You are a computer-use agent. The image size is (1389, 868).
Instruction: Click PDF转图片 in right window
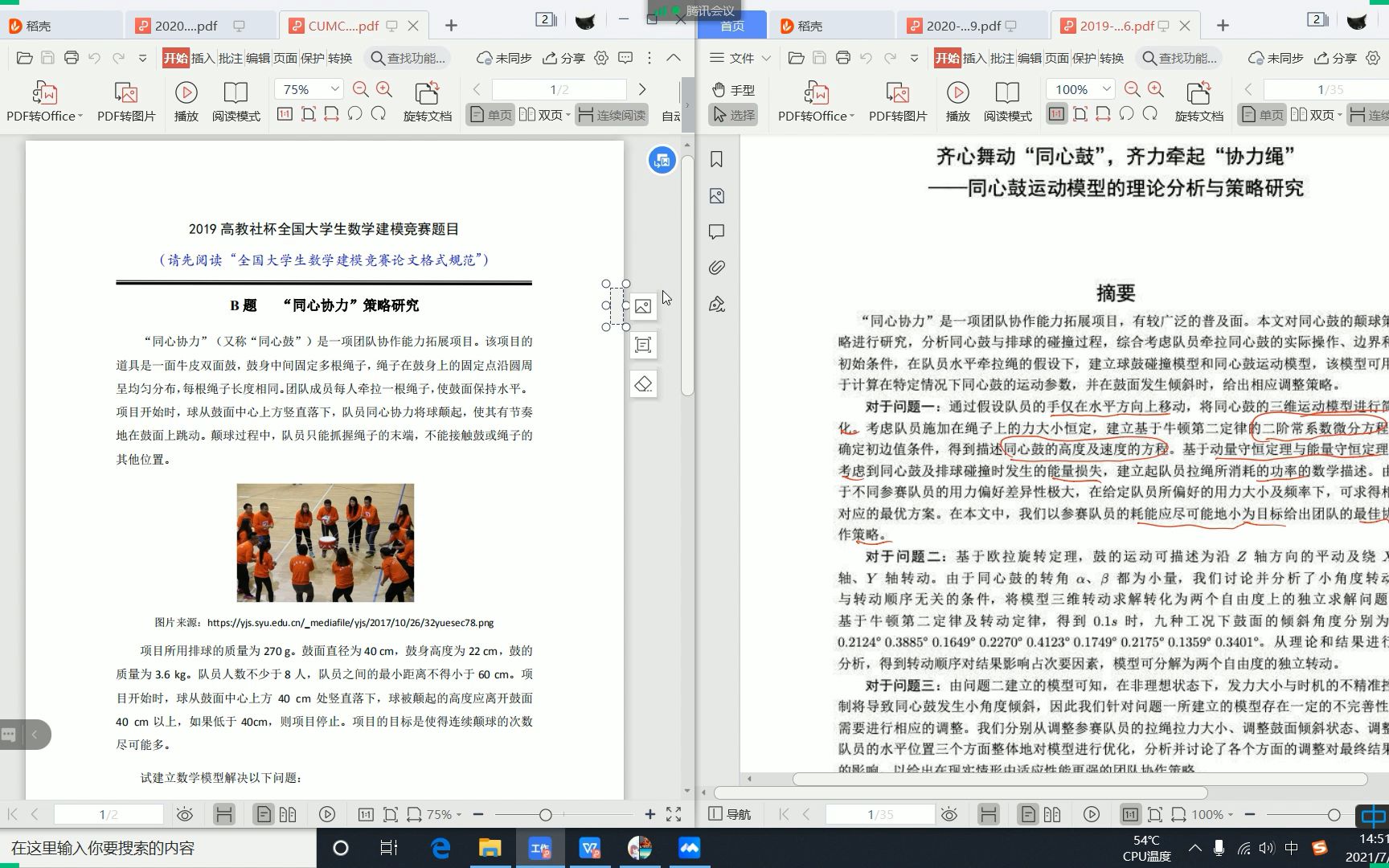pos(898,101)
